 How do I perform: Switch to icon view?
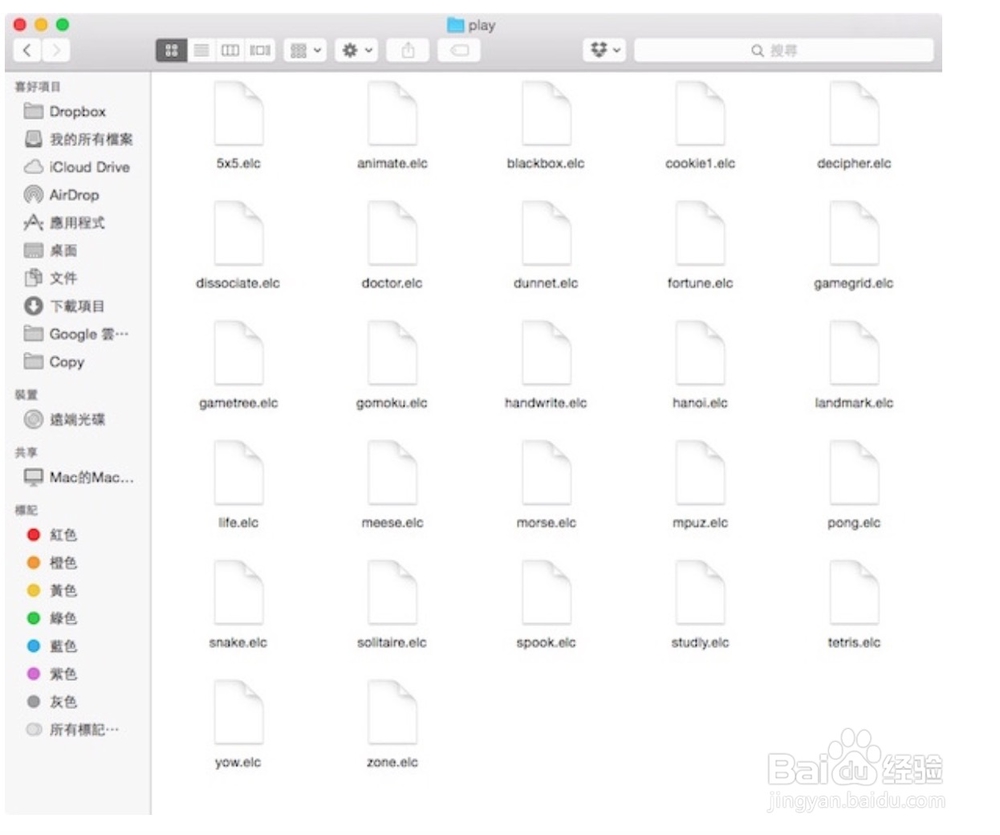pos(171,50)
